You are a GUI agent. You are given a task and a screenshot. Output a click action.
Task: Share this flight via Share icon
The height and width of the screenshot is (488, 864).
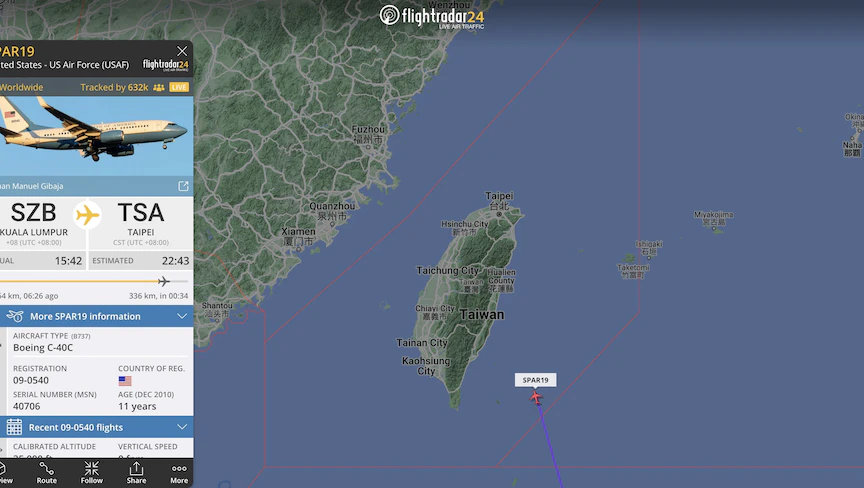click(136, 473)
